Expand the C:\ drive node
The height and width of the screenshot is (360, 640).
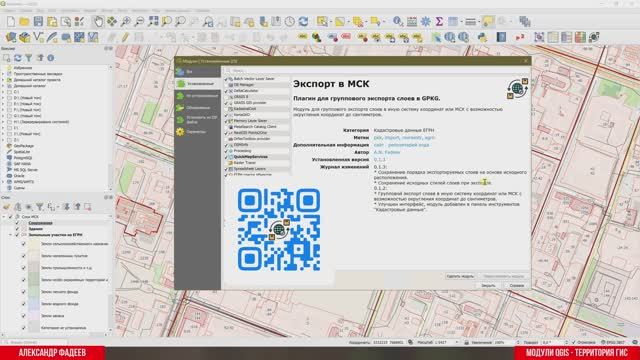point(3,92)
